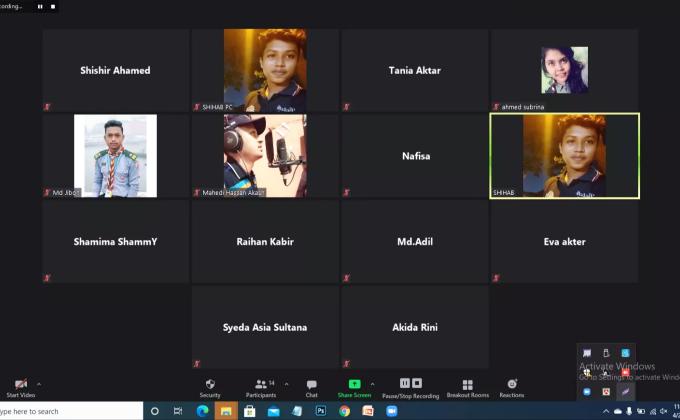The image size is (680, 420).
Task: Select the highlighted SHIHAB video tile
Action: point(564,155)
